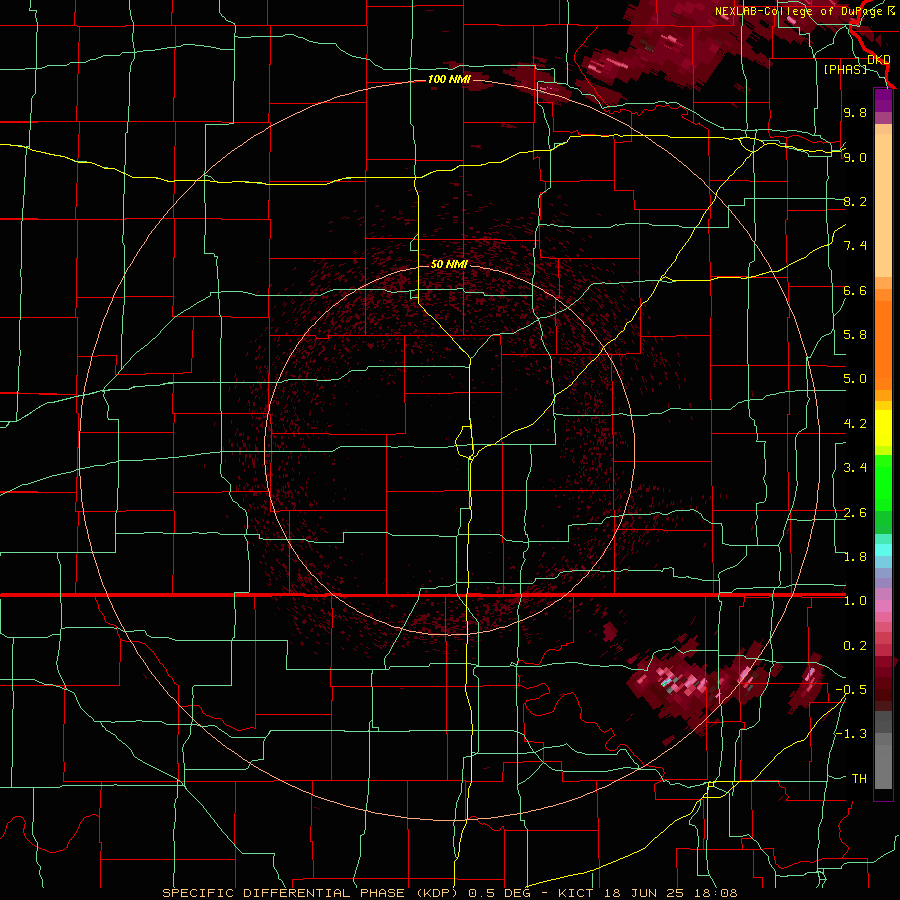Click the cyan segment of color bar
This screenshot has width=900, height=900.
[883, 550]
